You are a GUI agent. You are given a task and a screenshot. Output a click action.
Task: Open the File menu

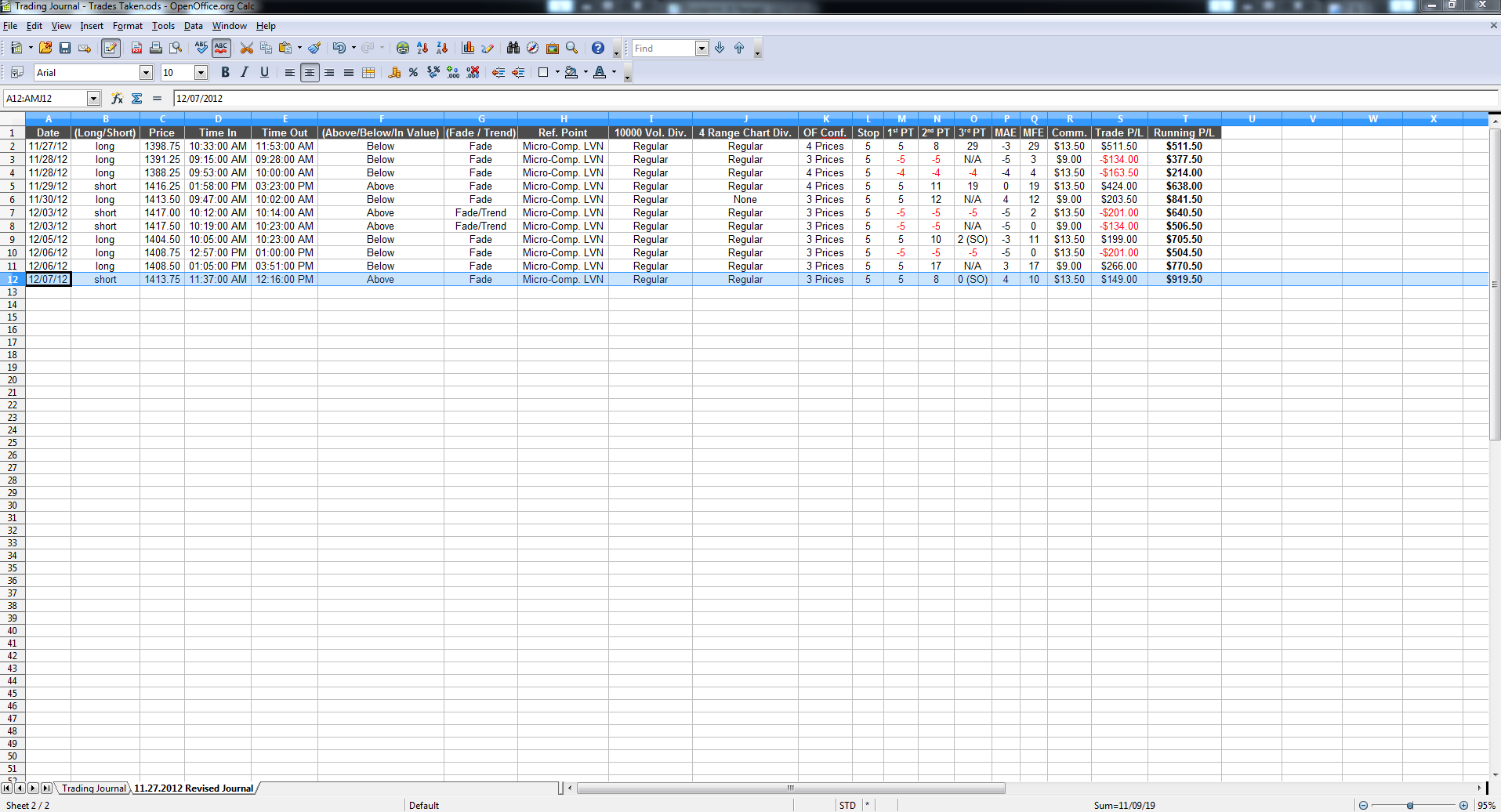(x=10, y=26)
